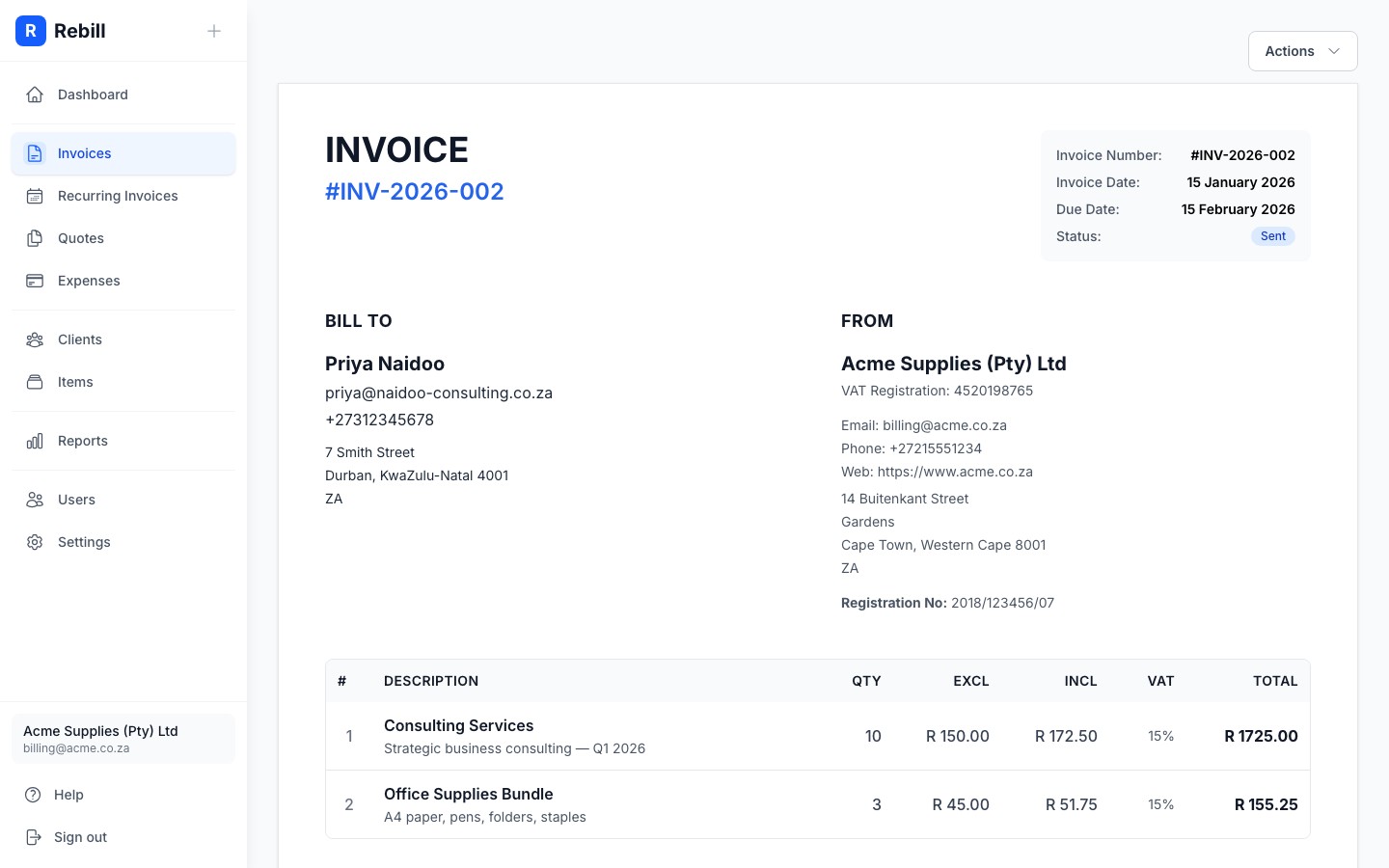Open Users management
Screen dimensions: 1389x868
(76, 500)
